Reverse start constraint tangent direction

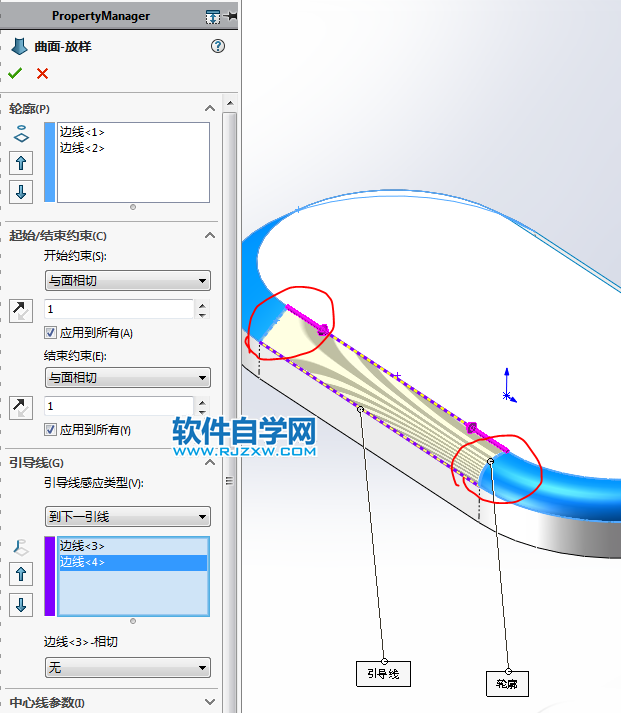pyautogui.click(x=21, y=310)
